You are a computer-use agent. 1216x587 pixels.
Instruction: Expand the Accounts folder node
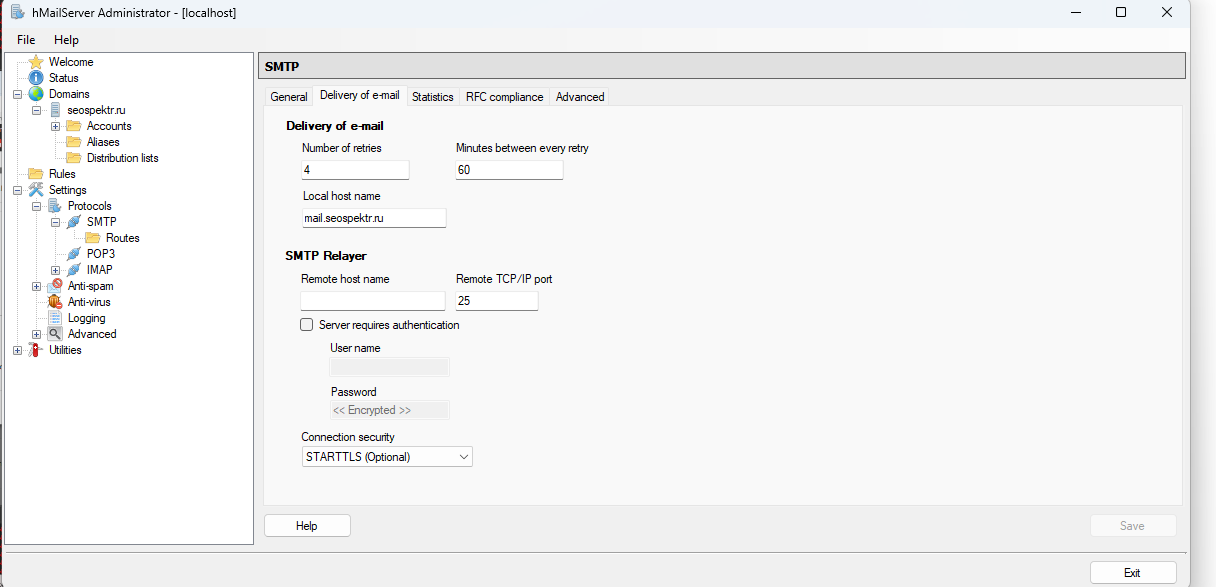click(56, 126)
